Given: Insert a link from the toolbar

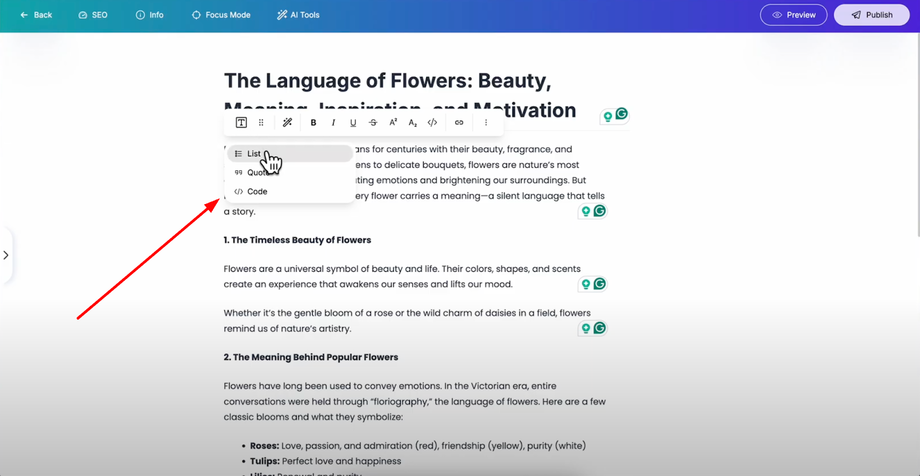Looking at the screenshot, I should click(459, 123).
